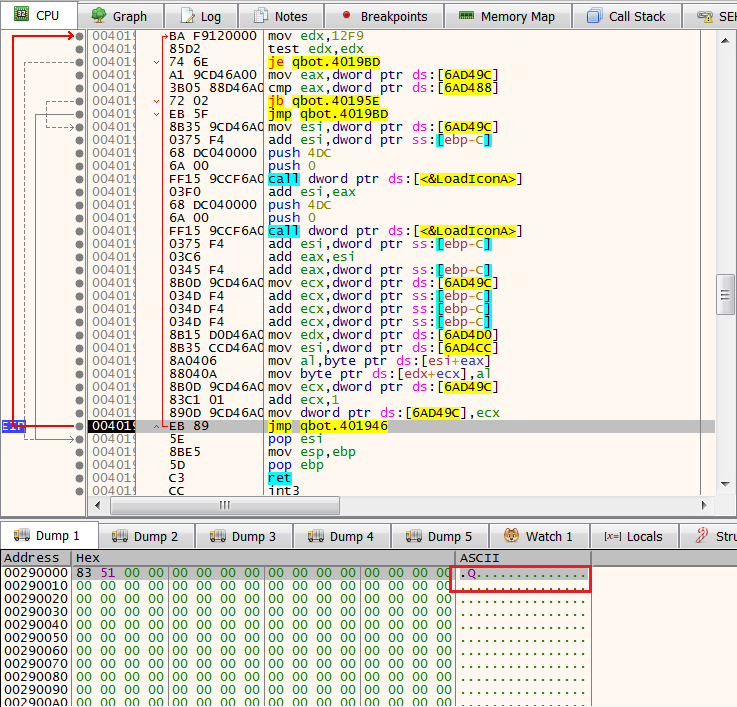Click the Hex column header in dump
Image resolution: width=737 pixels, height=707 pixels.
tap(263, 558)
